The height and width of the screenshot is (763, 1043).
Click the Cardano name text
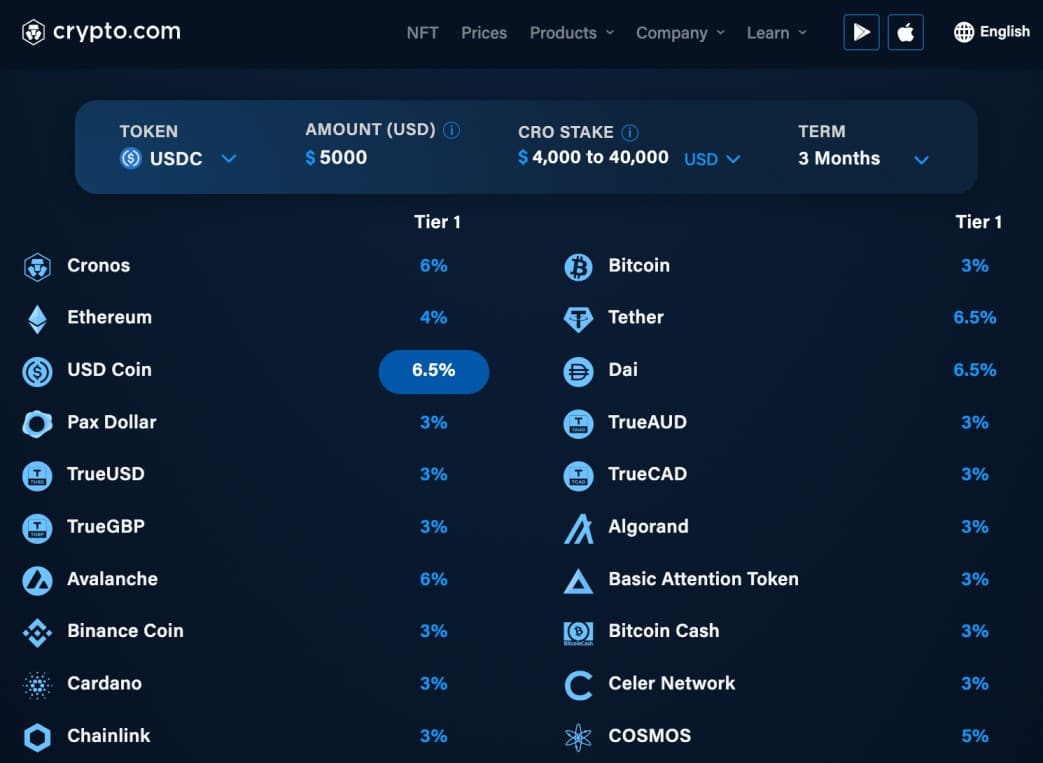pos(104,683)
